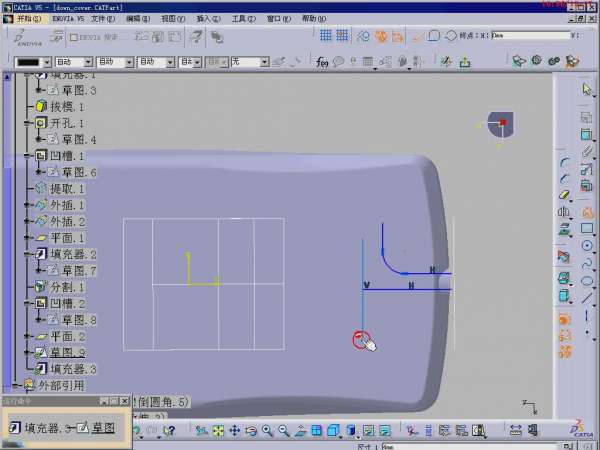Viewport: 600px width, 450px height.
Task: Select the arrow Select tool in right toolbar
Action: [x=587, y=90]
